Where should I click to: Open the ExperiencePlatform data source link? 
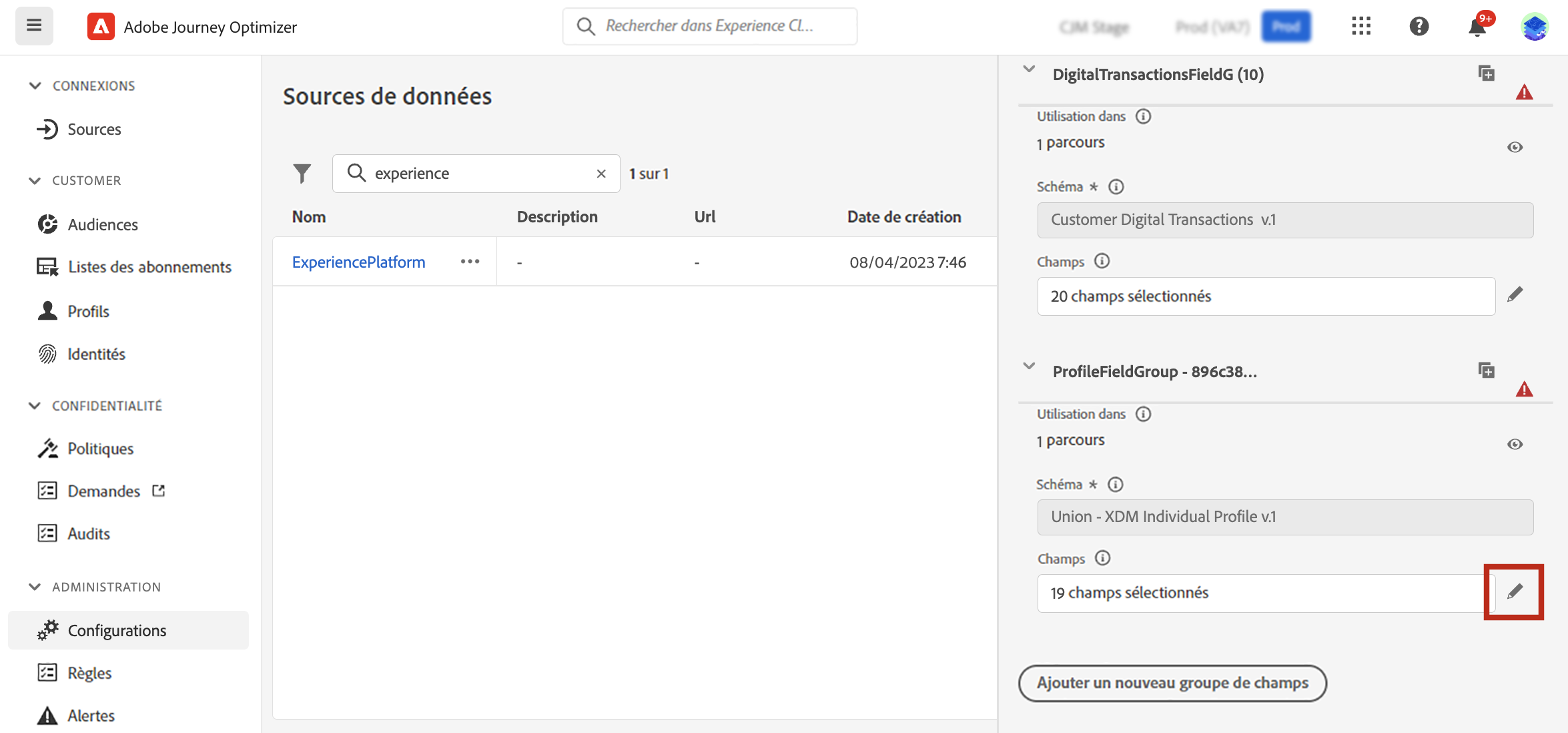[x=358, y=262]
